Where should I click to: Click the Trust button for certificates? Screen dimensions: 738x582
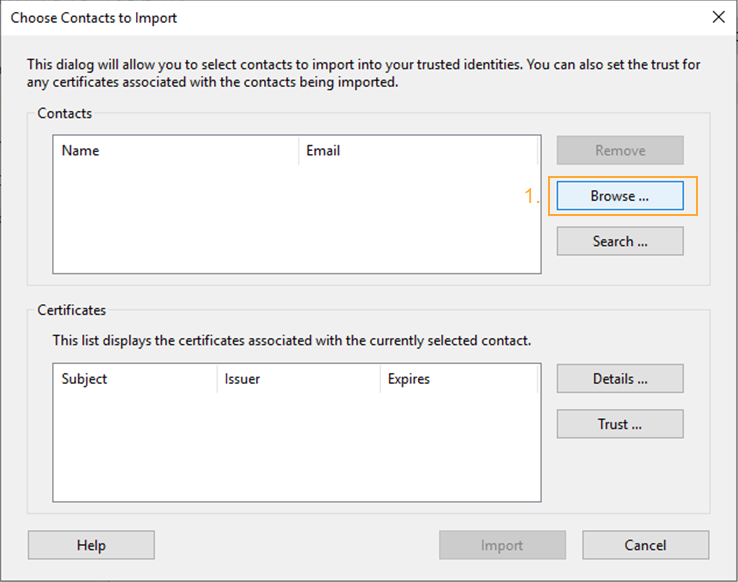[620, 424]
